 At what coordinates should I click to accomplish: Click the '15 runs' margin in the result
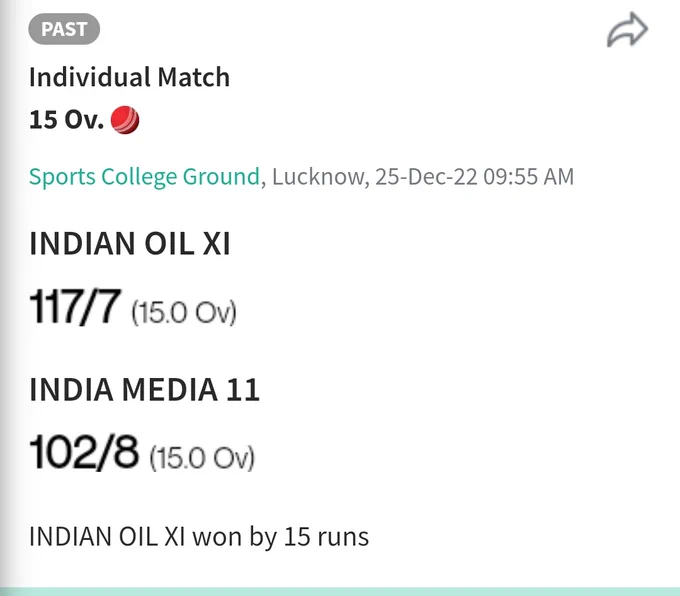click(x=326, y=537)
